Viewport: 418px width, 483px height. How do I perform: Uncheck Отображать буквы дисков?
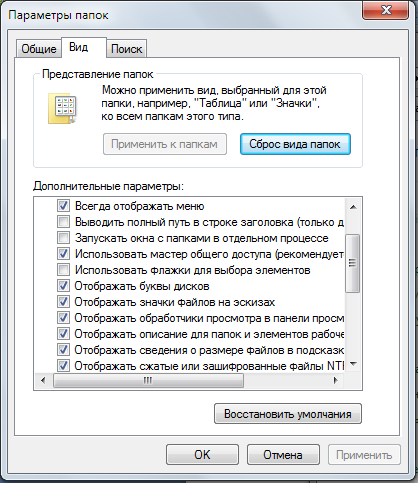pos(63,286)
